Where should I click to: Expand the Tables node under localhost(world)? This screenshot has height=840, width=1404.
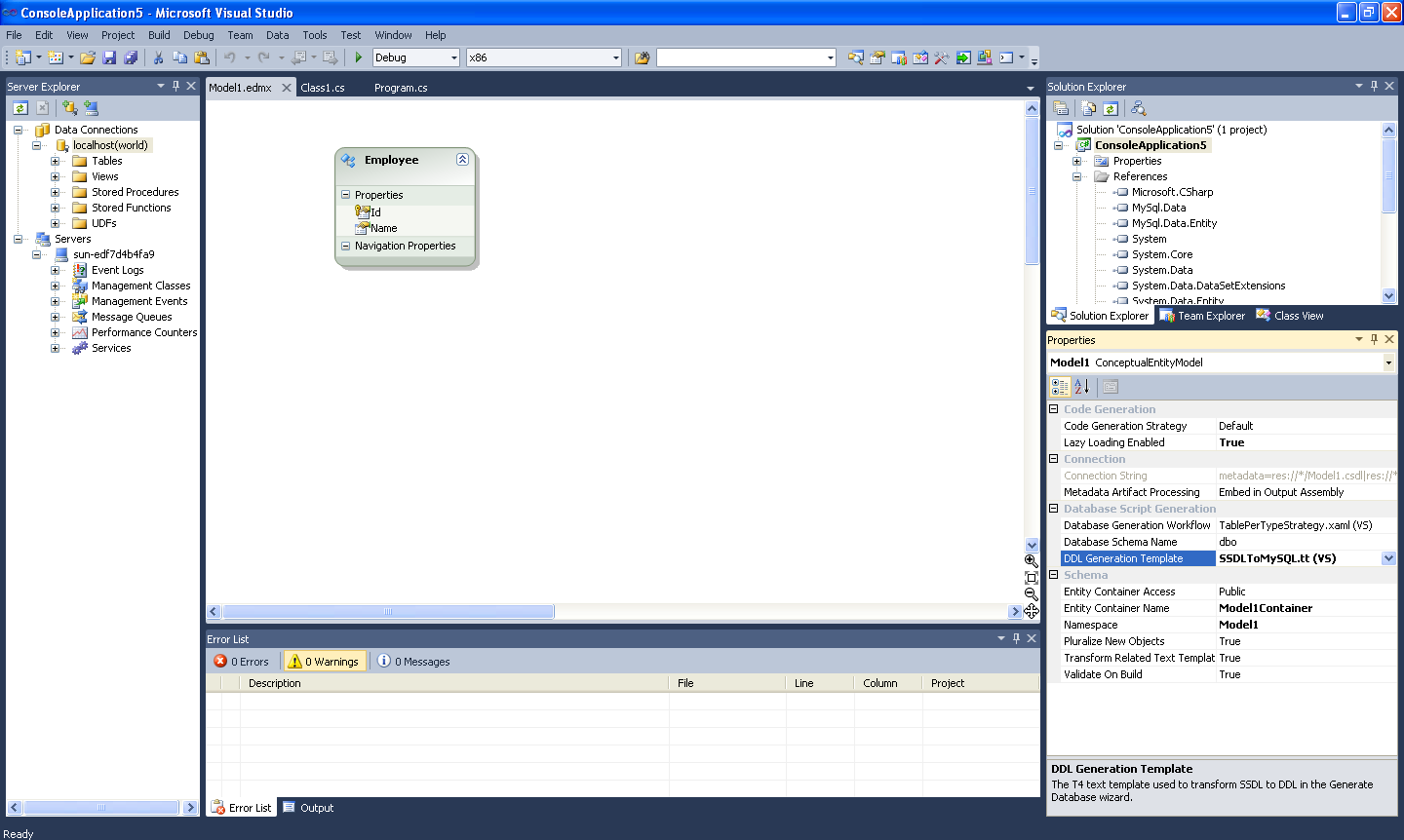coord(56,161)
